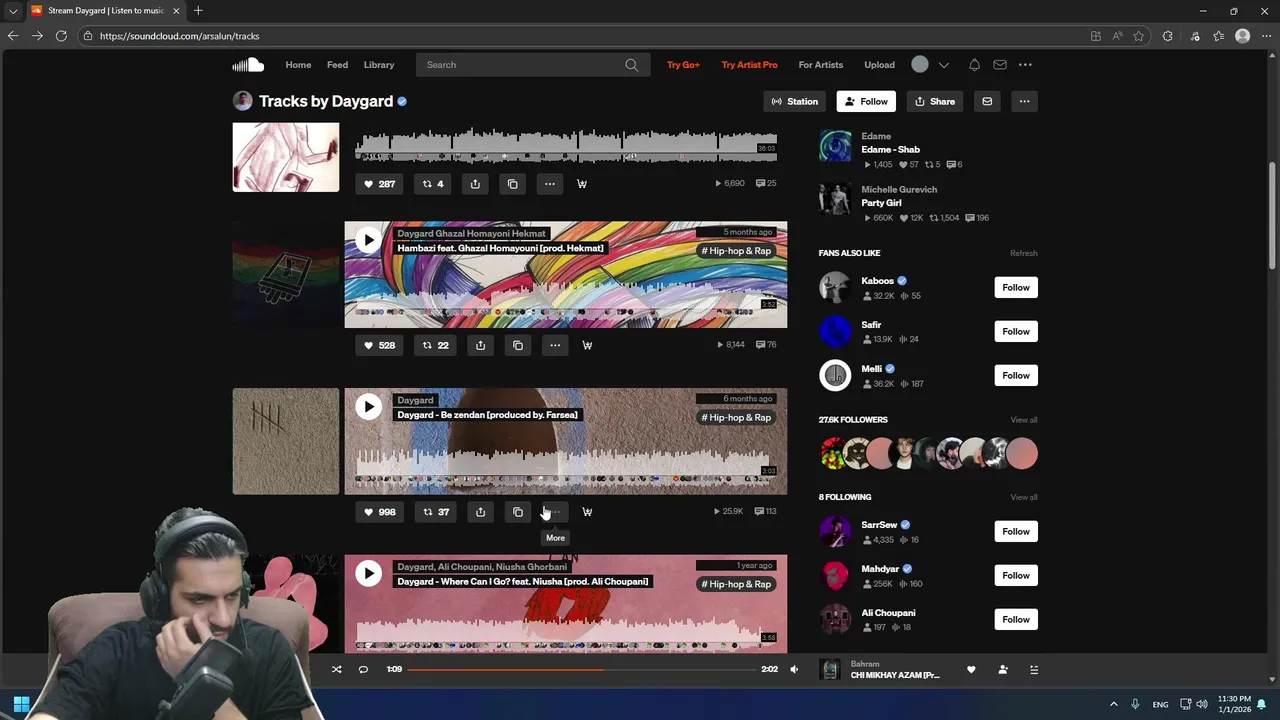Image resolution: width=1280 pixels, height=720 pixels.
Task: Seek within the Be zendan waveform
Action: 566,468
